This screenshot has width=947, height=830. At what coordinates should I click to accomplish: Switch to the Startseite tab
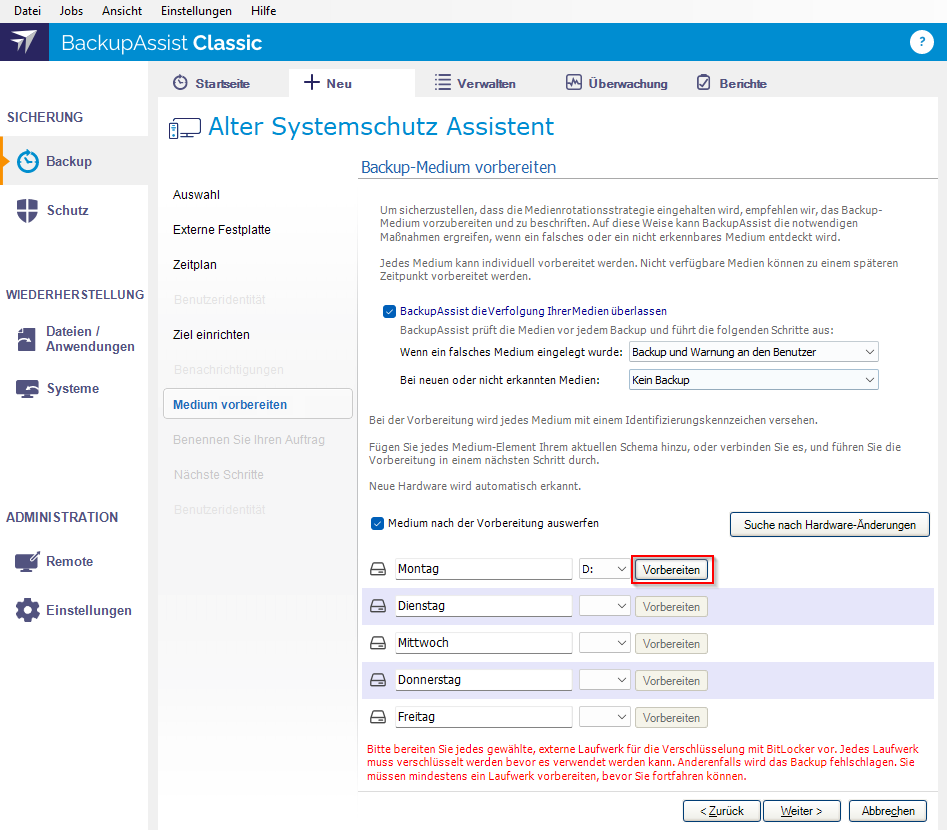[211, 83]
